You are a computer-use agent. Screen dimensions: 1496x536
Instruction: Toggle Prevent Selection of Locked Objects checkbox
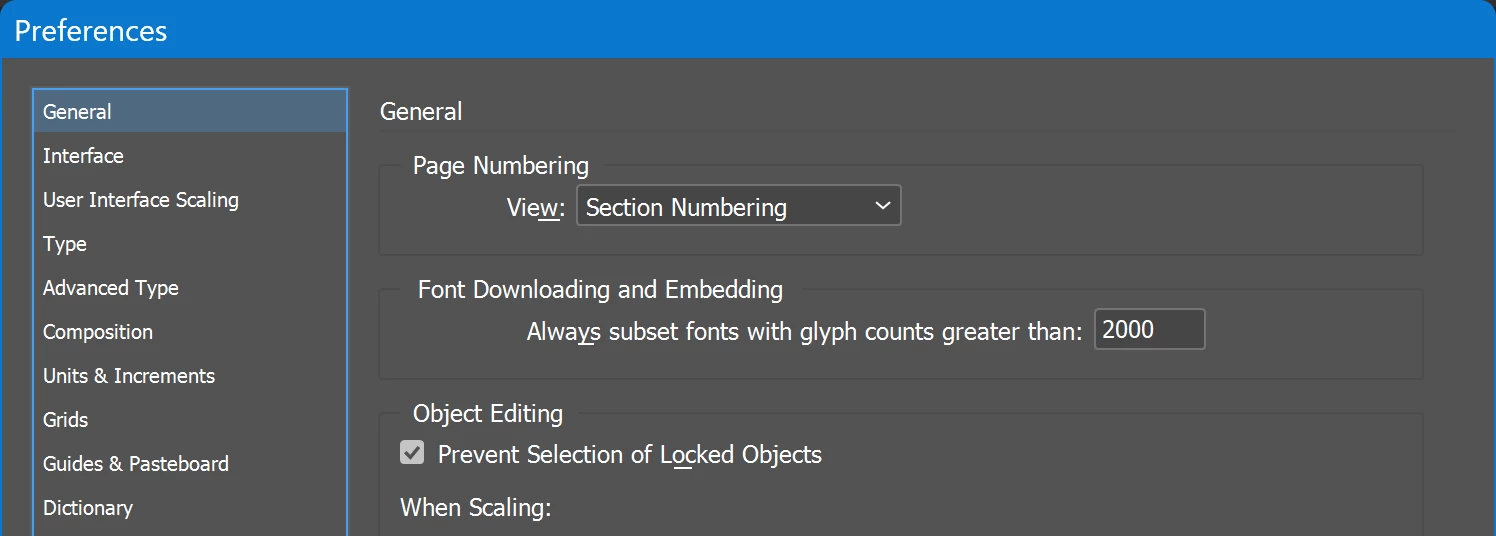click(x=412, y=454)
